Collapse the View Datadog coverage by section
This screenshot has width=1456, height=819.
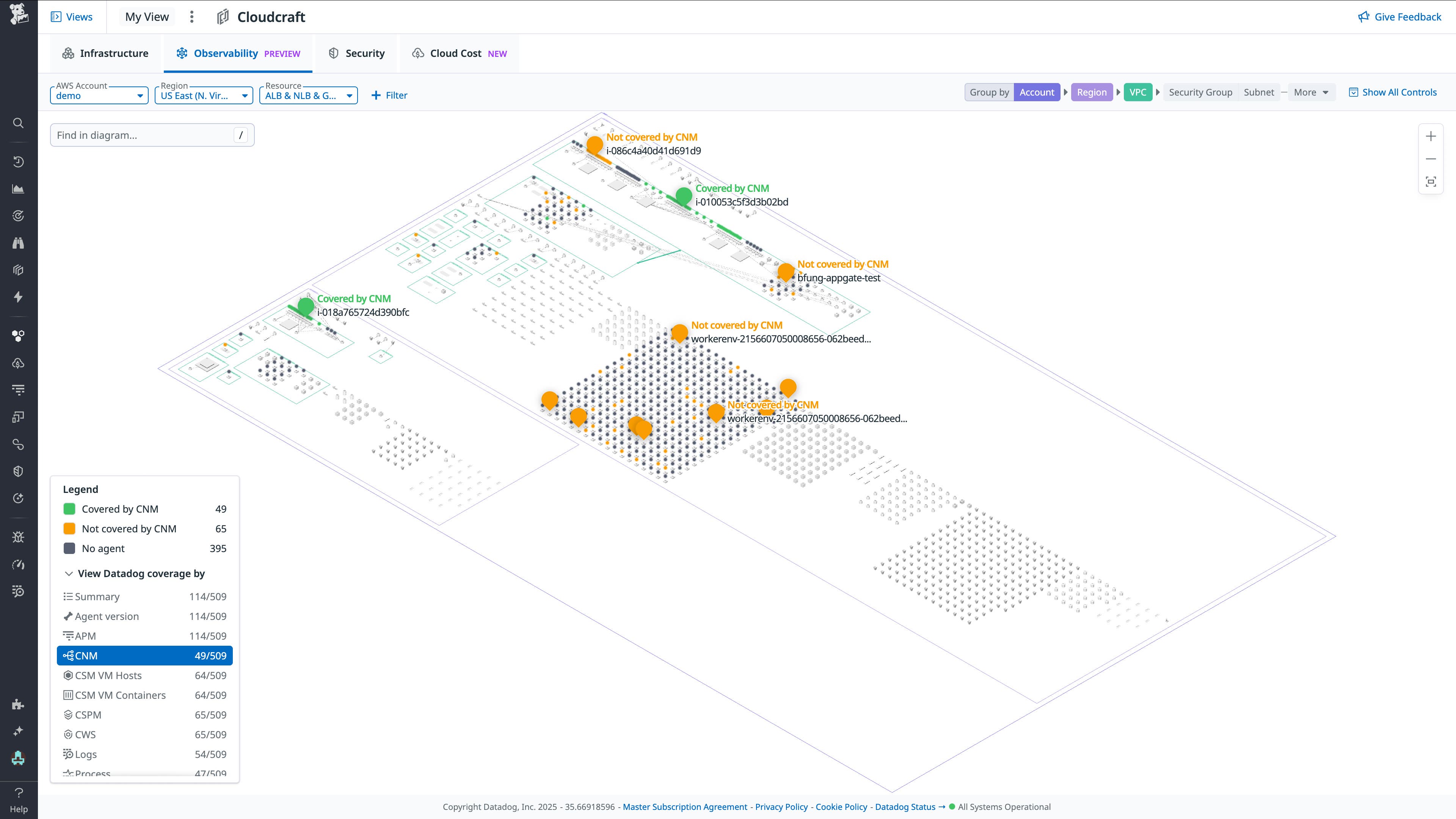coord(69,573)
